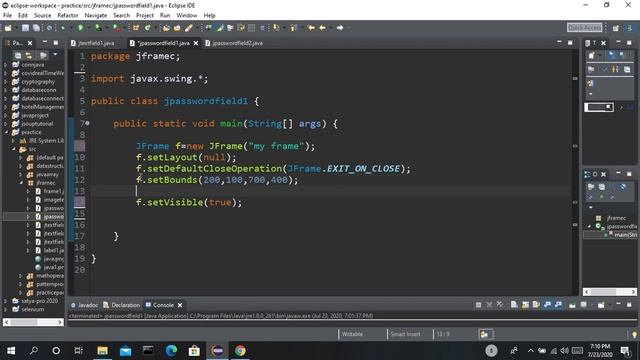This screenshot has height=360, width=640.
Task: Click the Pin Console icon
Action: pos(572,305)
